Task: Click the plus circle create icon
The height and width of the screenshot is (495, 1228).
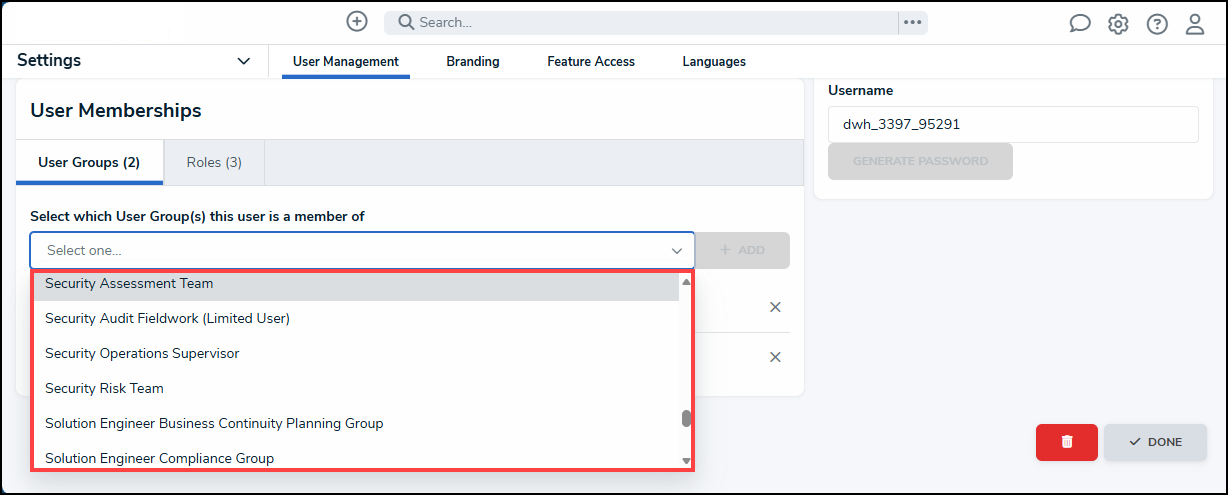Action: coord(357,21)
